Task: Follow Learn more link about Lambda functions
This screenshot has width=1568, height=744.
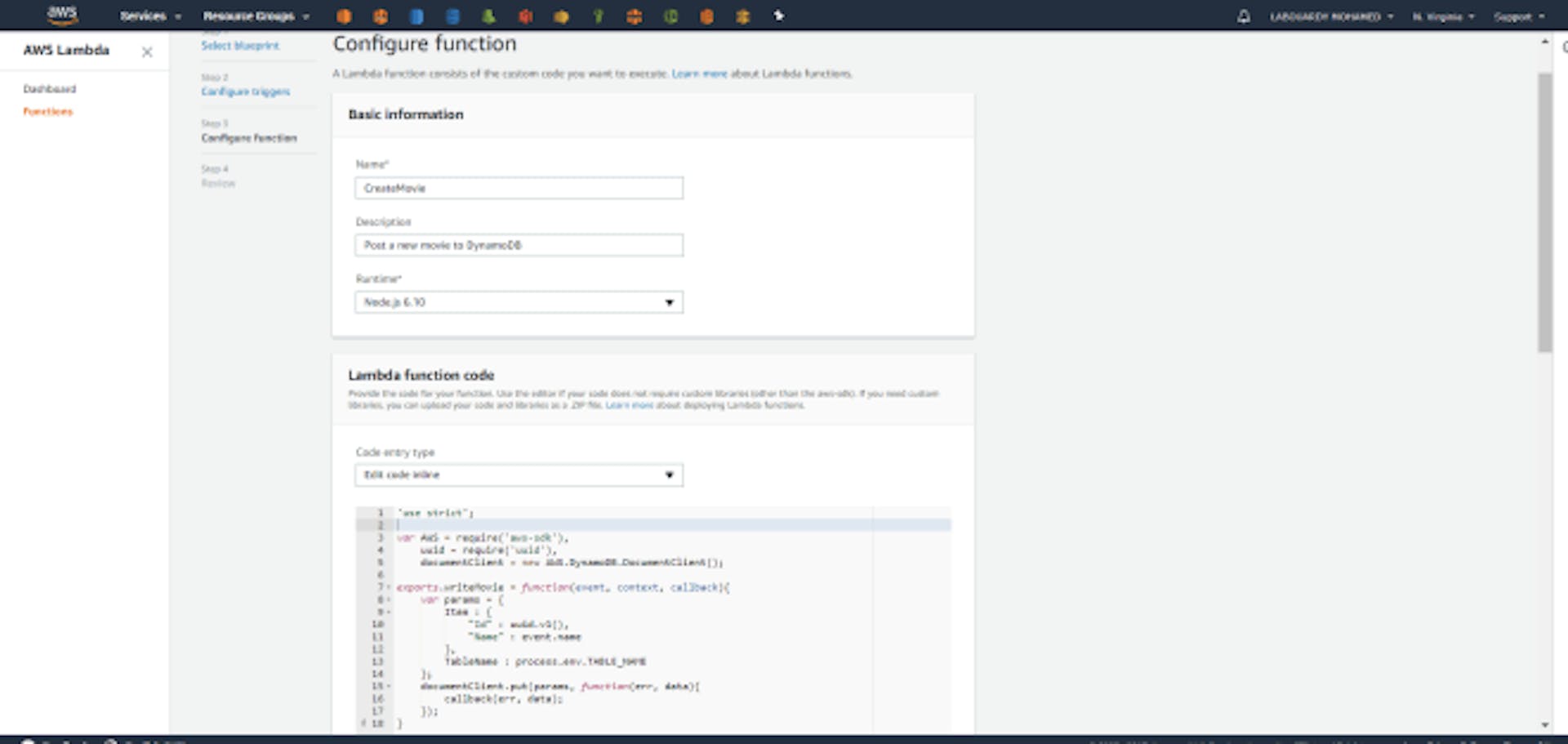Action: (x=699, y=74)
